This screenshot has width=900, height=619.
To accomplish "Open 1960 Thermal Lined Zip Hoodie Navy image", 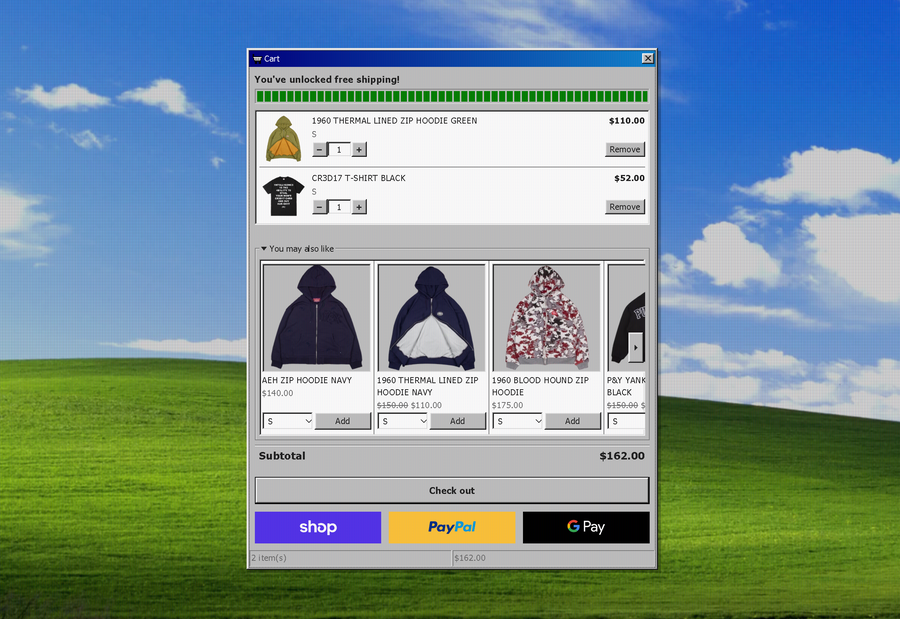I will coord(432,317).
